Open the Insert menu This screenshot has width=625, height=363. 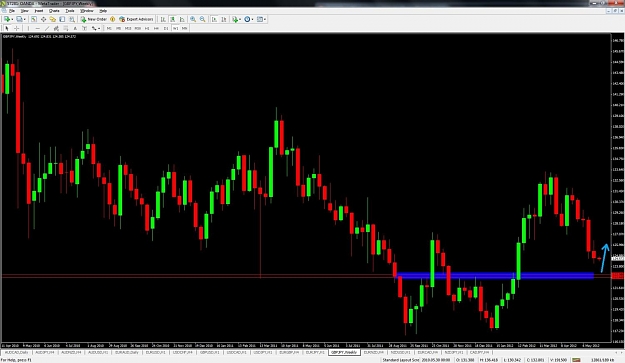[39, 11]
